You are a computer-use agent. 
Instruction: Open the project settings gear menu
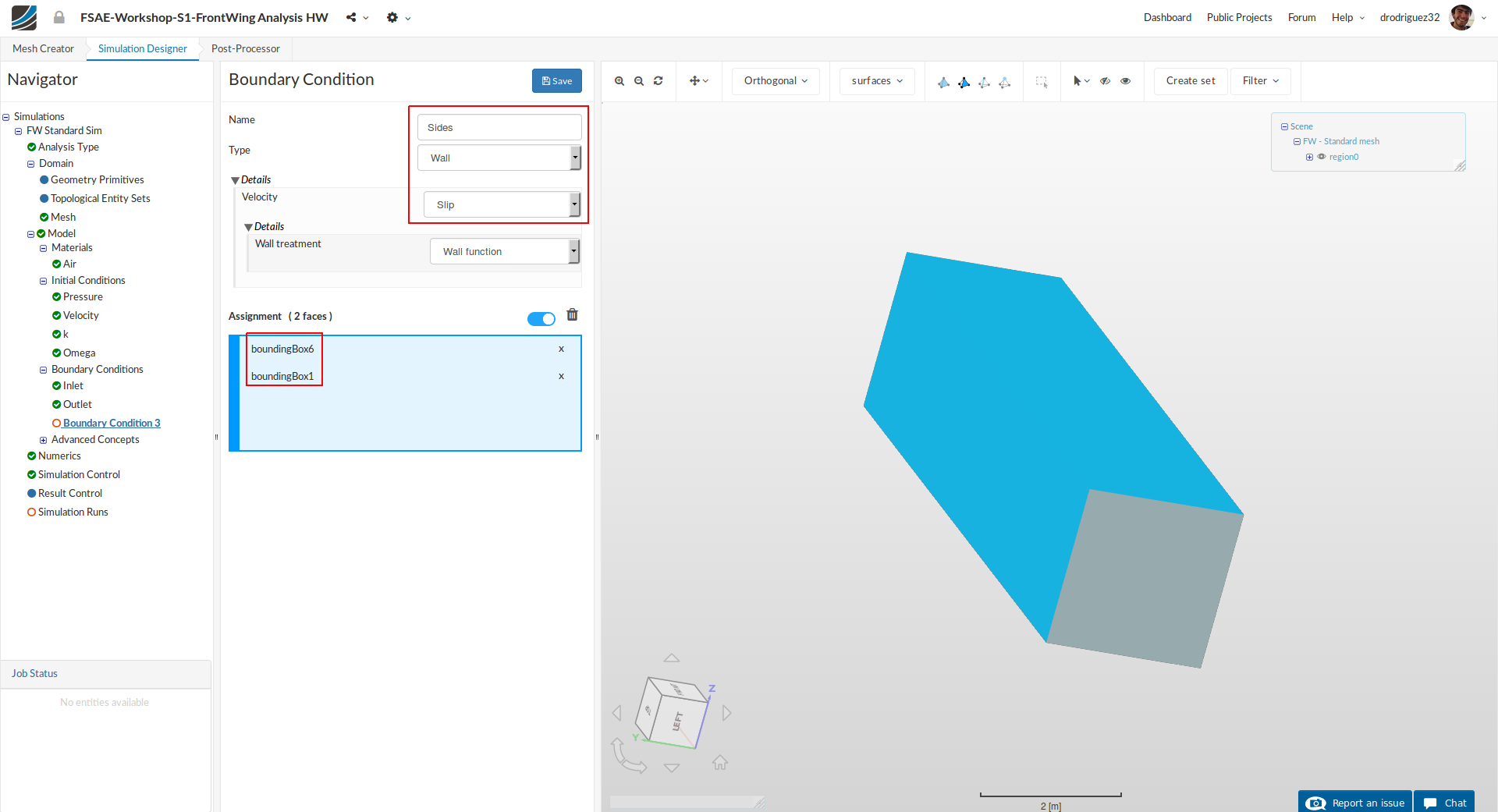398,17
